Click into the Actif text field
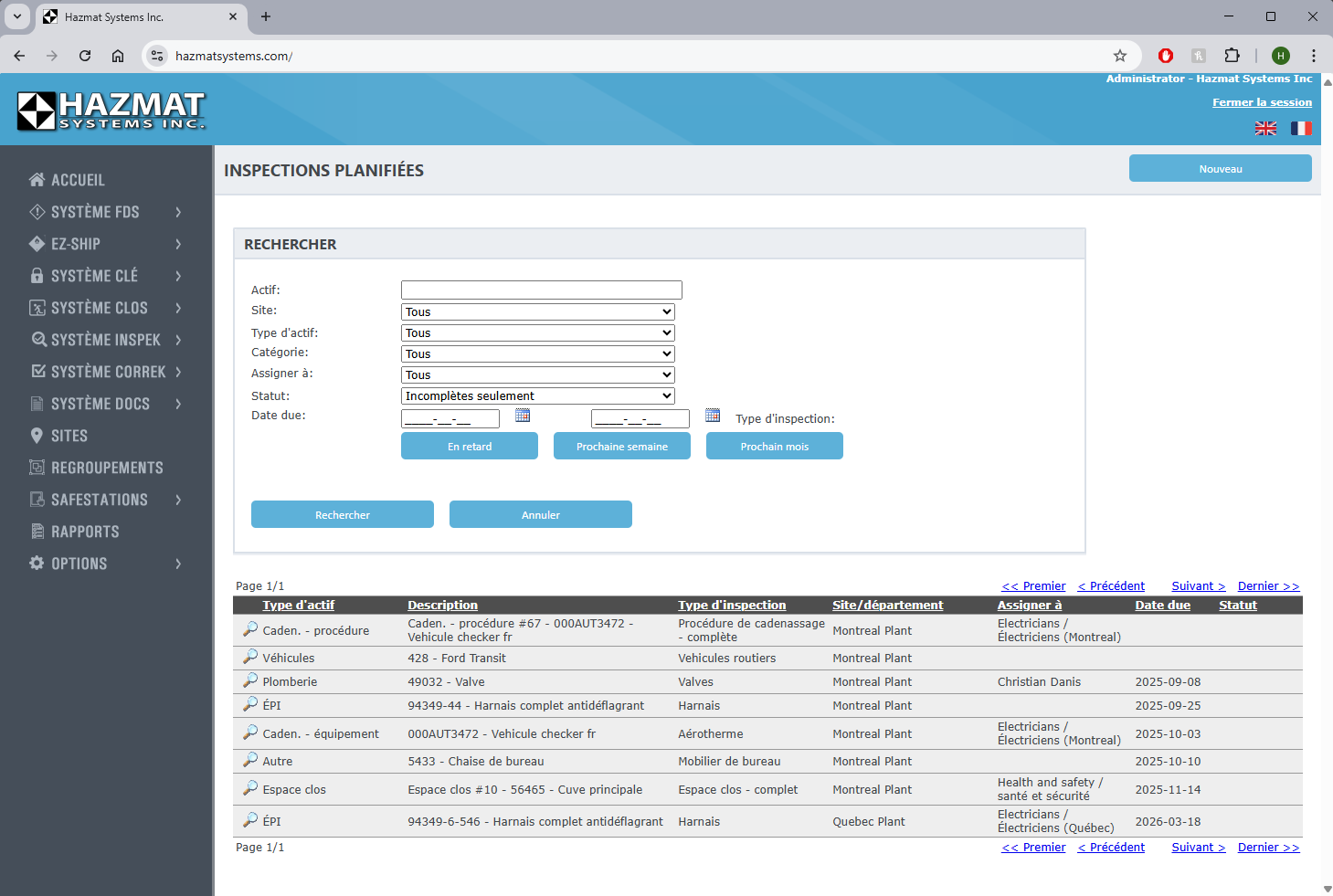The image size is (1333, 896). coord(541,290)
